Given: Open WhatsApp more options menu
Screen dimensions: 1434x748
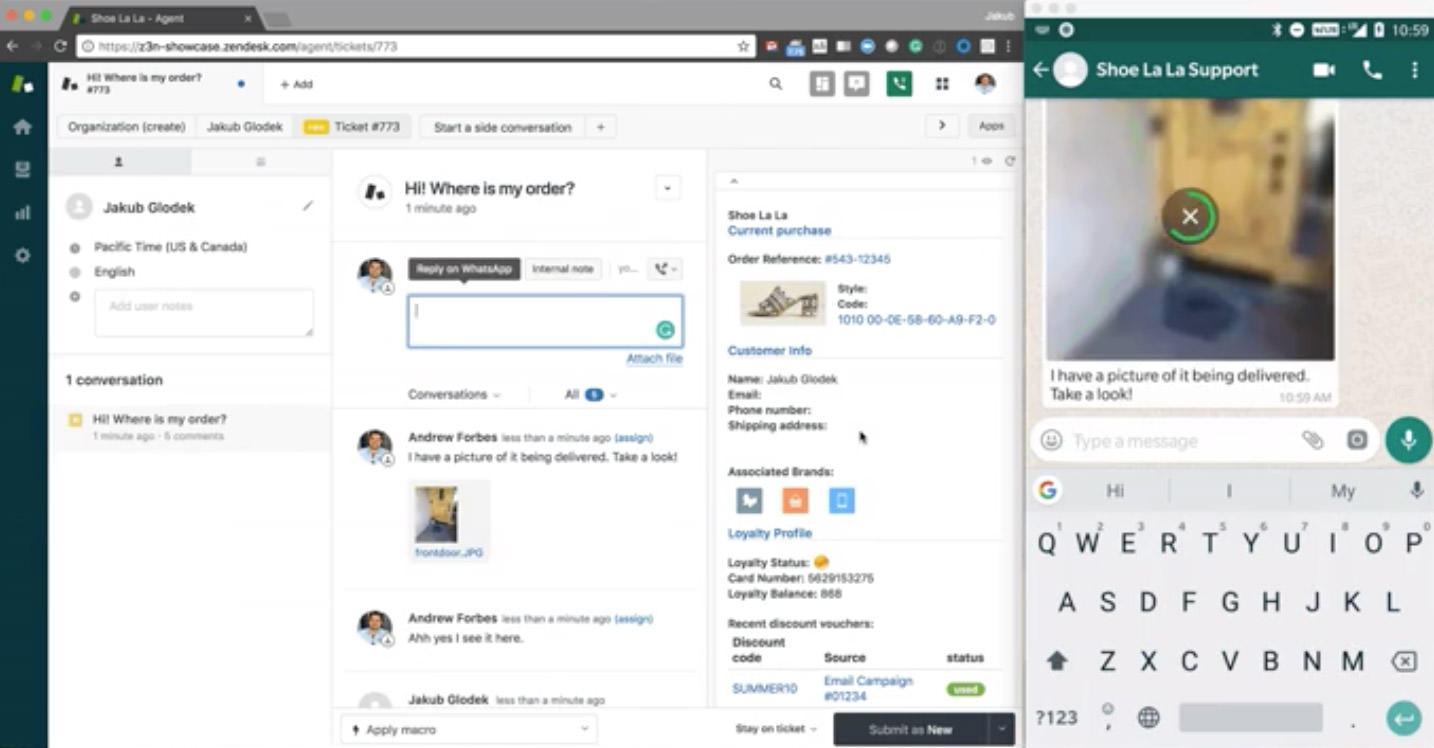Looking at the screenshot, I should (1414, 70).
